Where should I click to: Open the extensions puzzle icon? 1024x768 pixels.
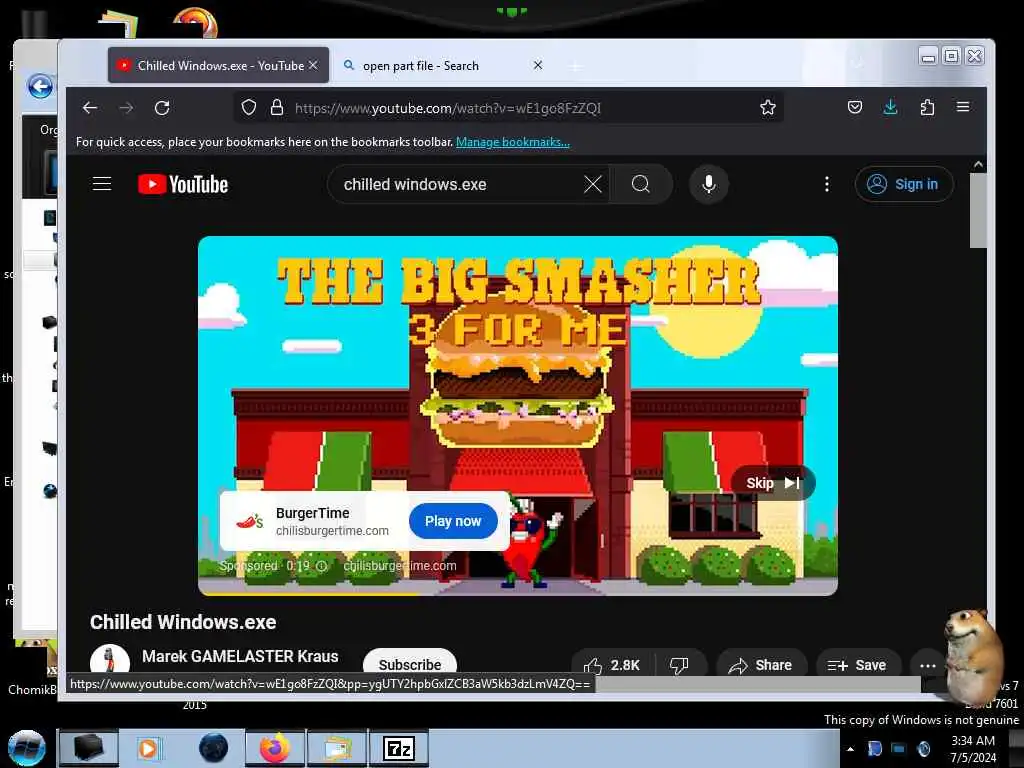[x=927, y=107]
